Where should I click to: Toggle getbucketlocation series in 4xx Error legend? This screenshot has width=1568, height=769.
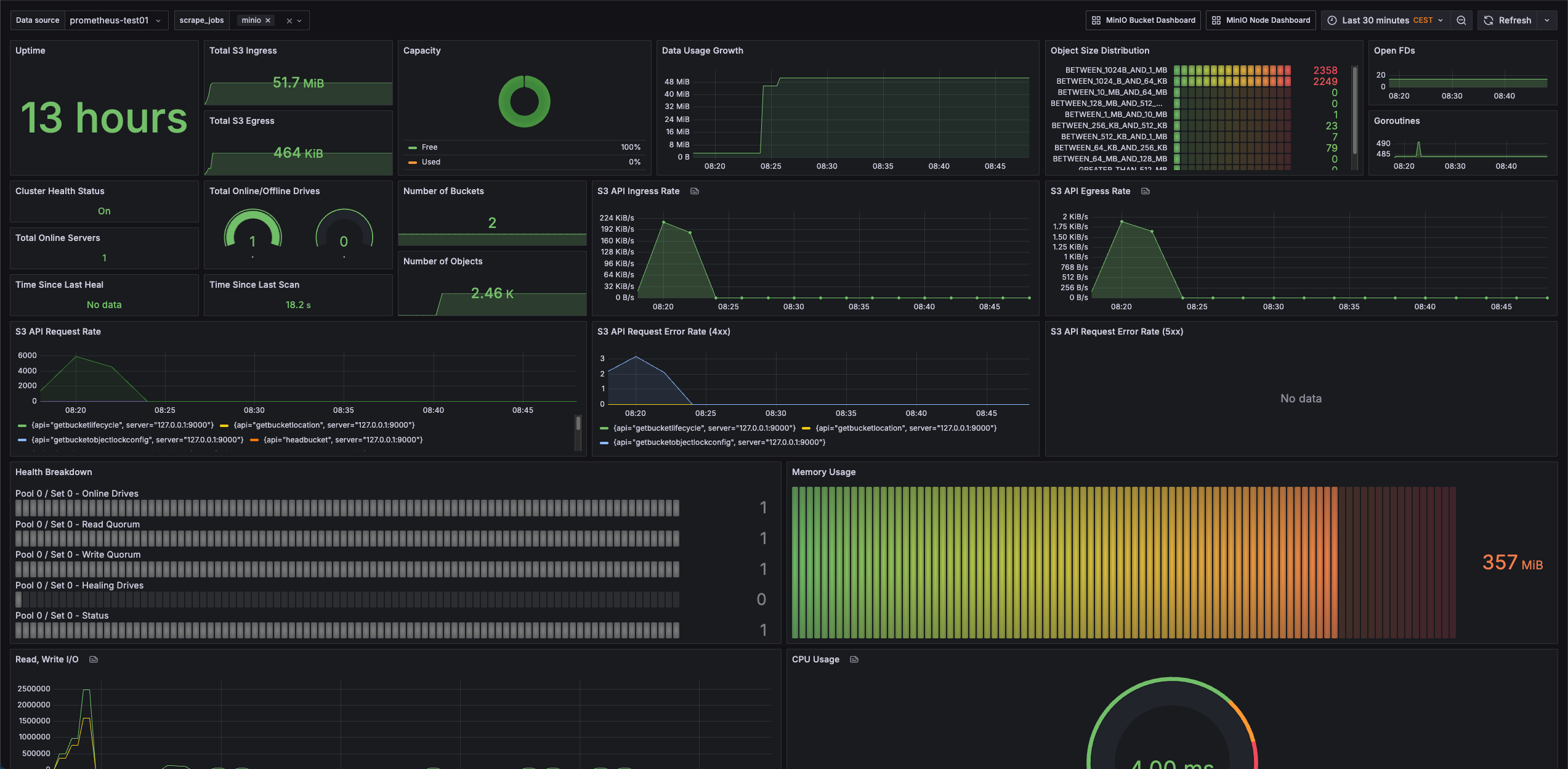pyautogui.click(x=905, y=428)
